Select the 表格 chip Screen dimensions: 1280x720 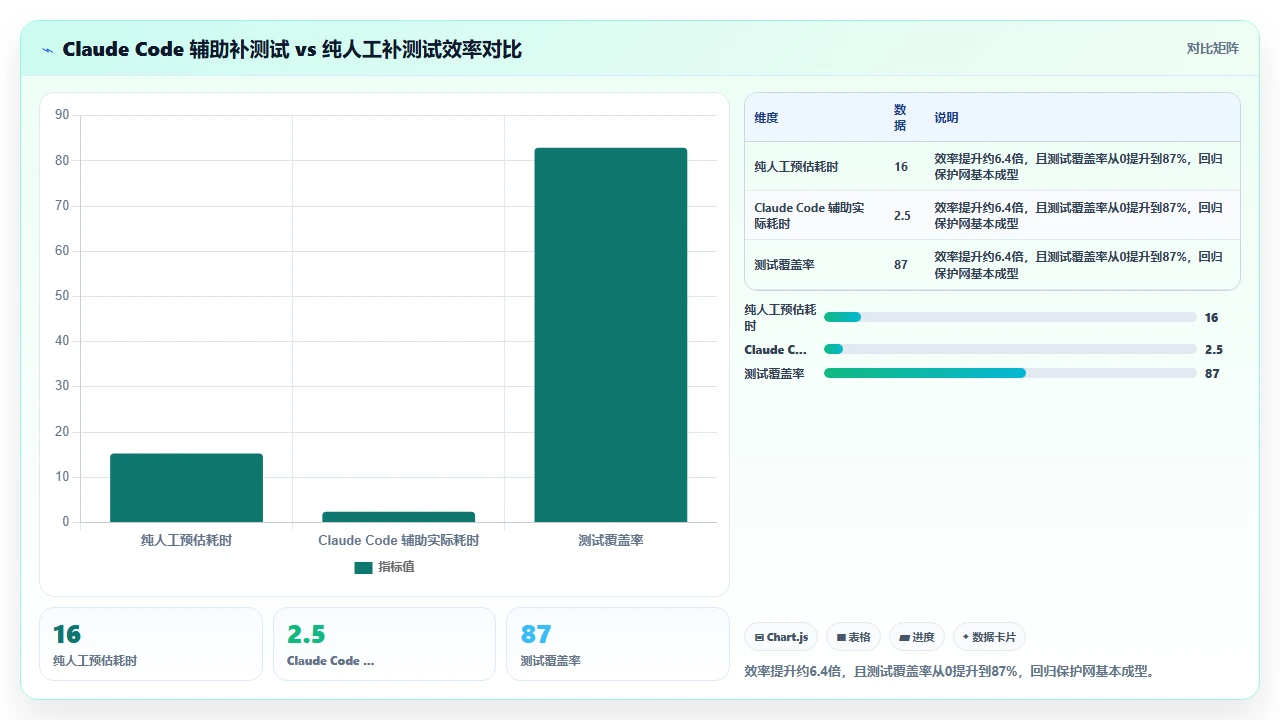(x=853, y=637)
